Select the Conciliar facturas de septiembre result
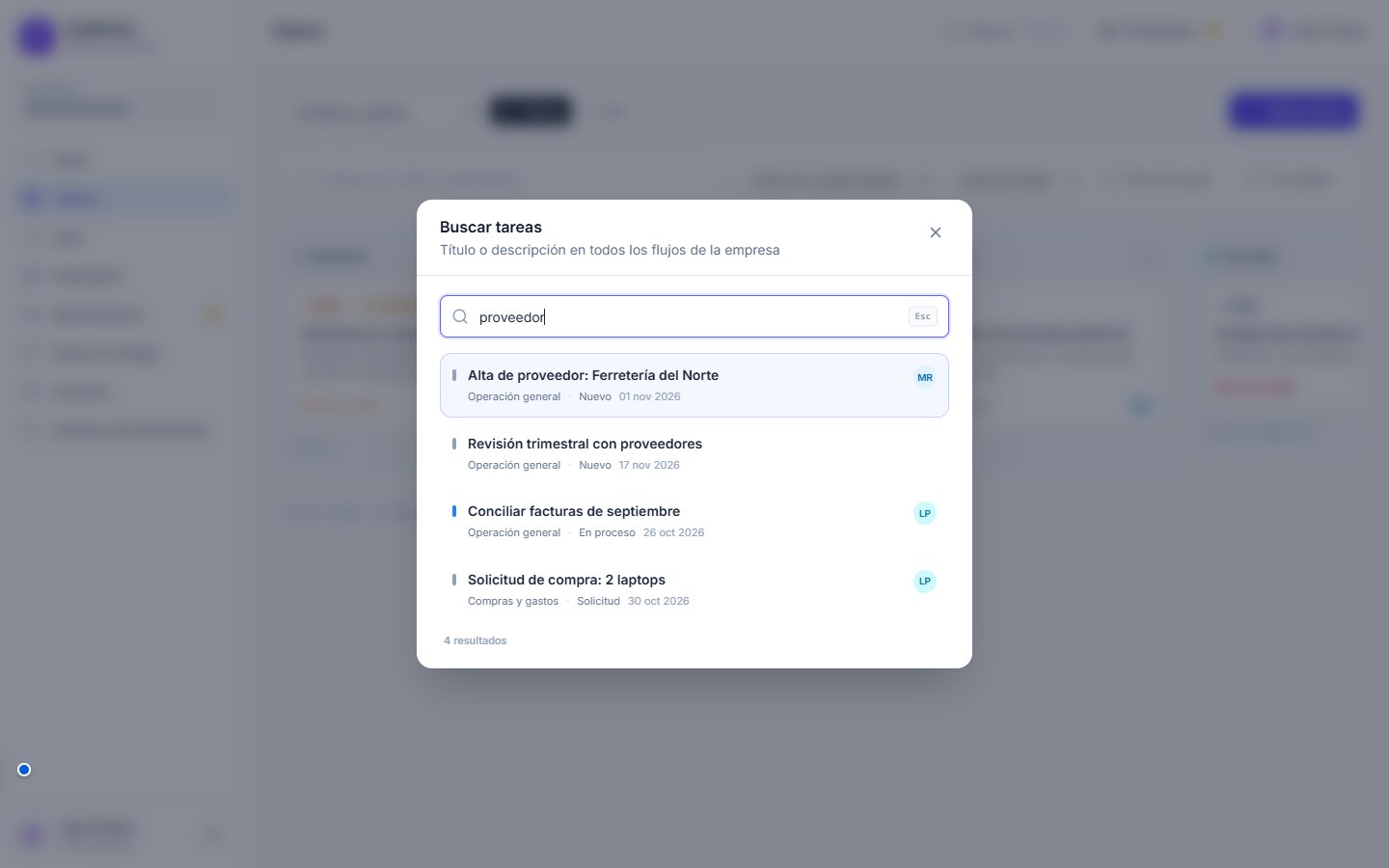Image resolution: width=1389 pixels, height=868 pixels. (x=694, y=521)
